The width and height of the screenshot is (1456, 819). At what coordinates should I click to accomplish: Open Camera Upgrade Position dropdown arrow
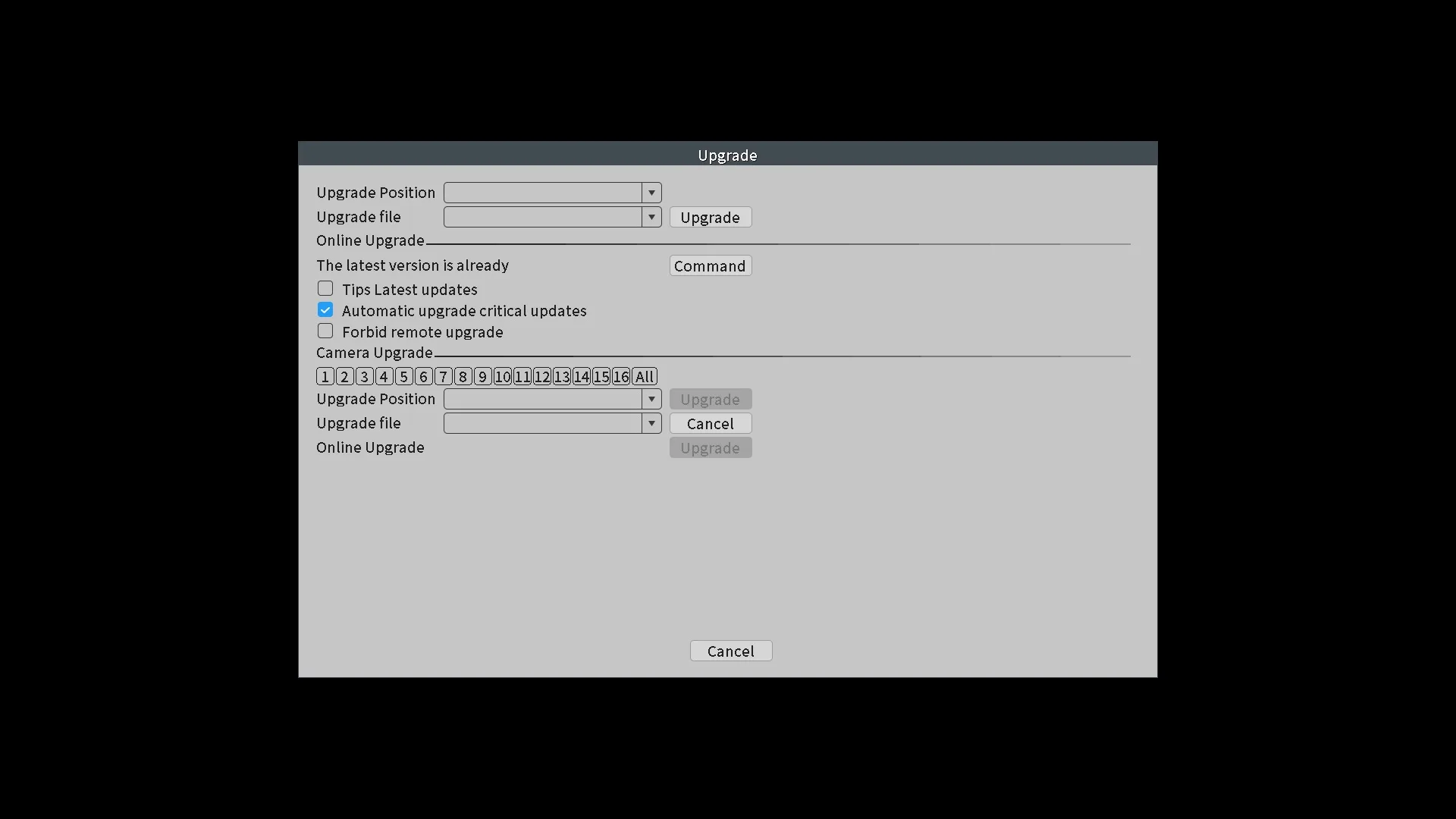point(651,399)
